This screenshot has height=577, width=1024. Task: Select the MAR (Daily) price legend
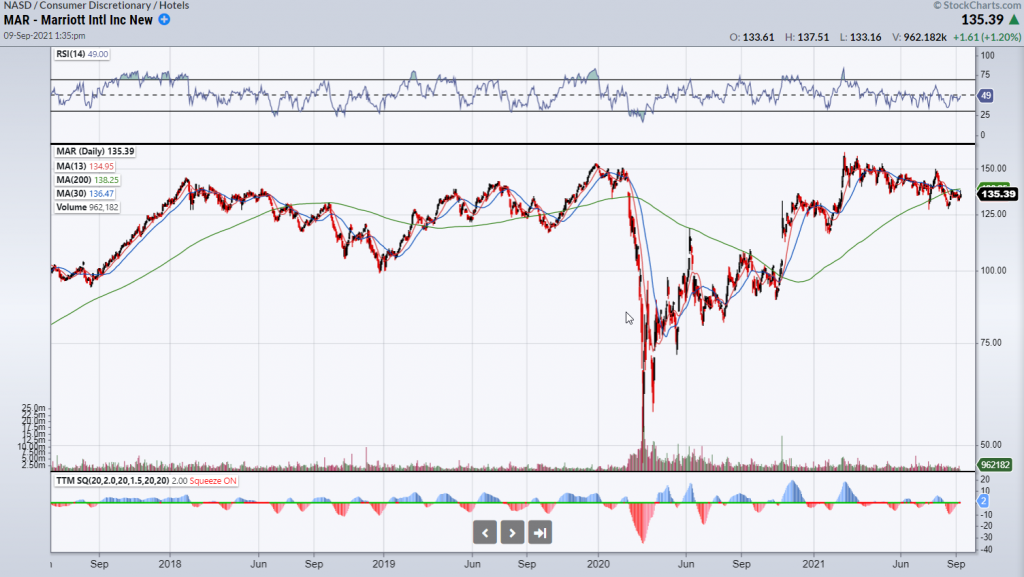[x=95, y=151]
